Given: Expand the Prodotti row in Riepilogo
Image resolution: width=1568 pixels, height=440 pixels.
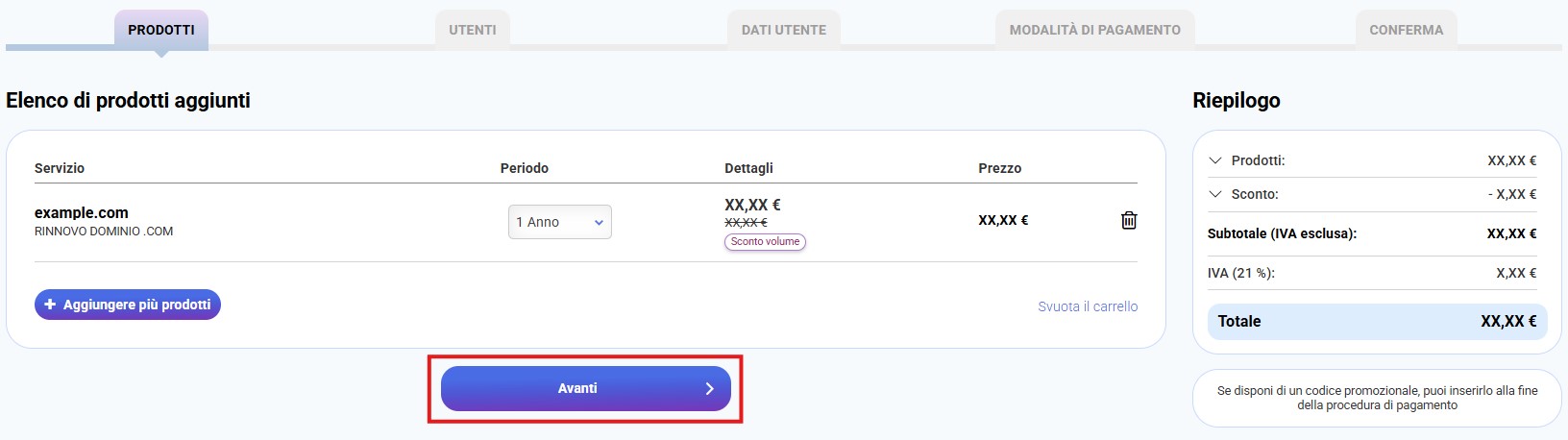Looking at the screenshot, I should point(1215,160).
